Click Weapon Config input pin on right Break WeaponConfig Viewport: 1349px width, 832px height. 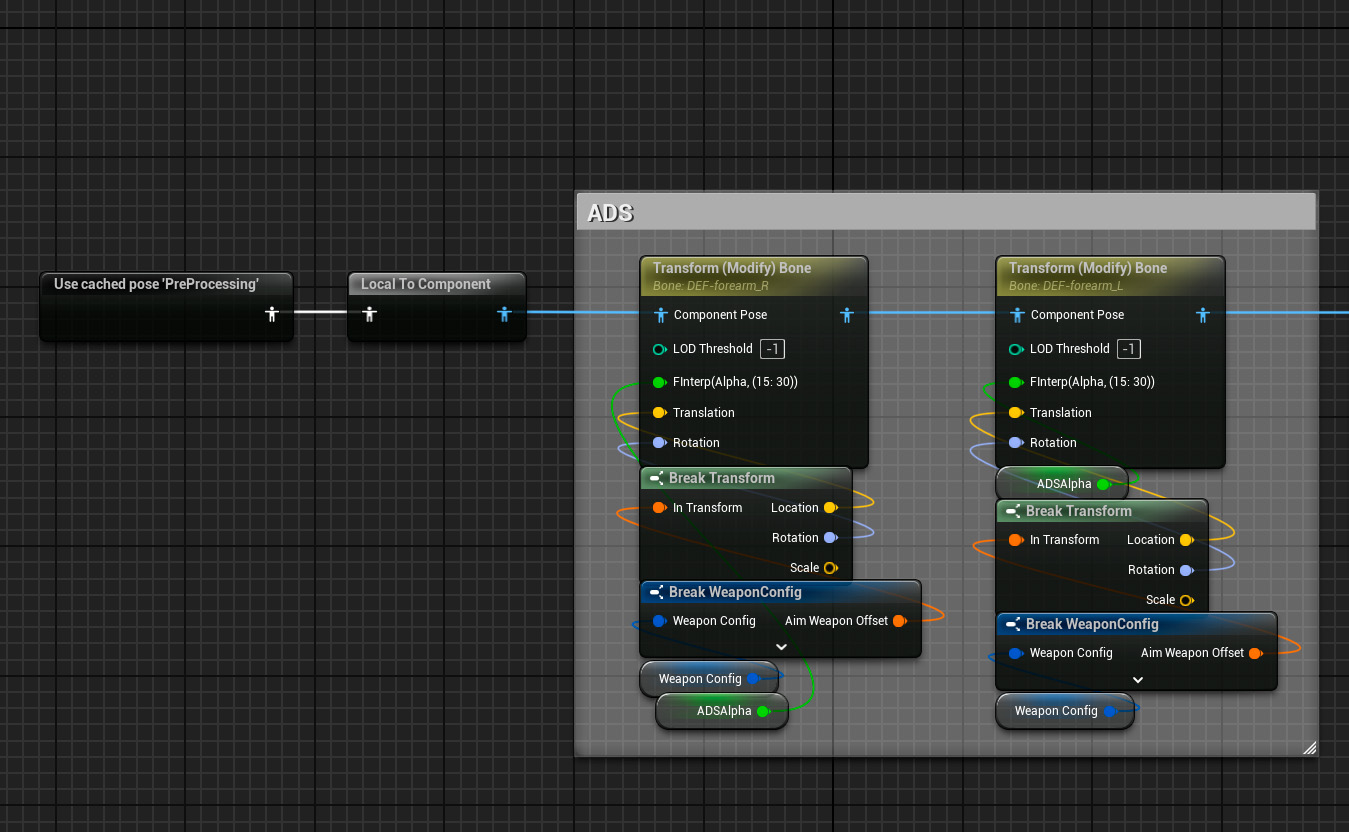pos(1016,653)
